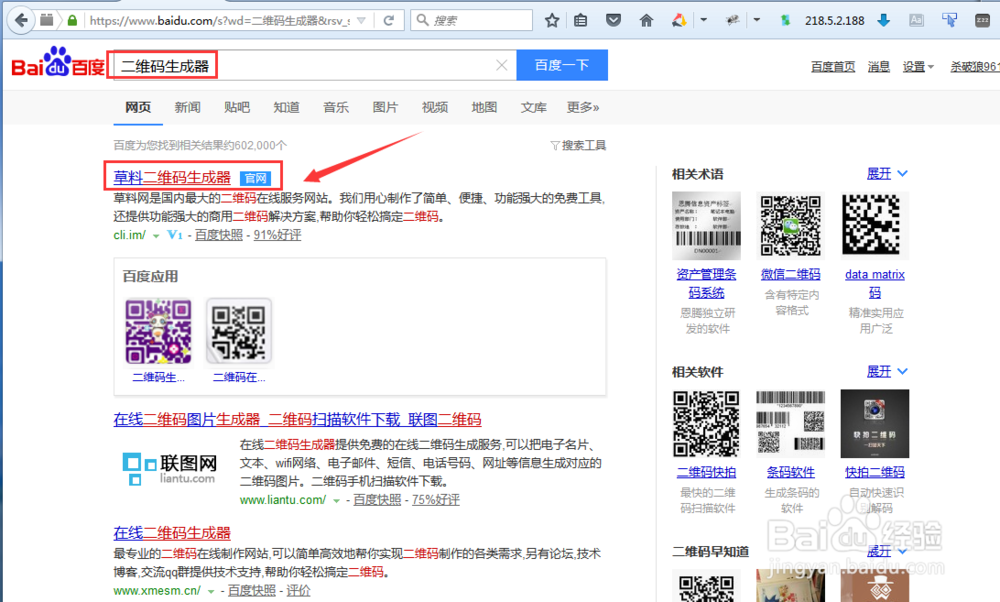
Task: Click the multicolor toolbar extension icon
Action: (x=679, y=20)
